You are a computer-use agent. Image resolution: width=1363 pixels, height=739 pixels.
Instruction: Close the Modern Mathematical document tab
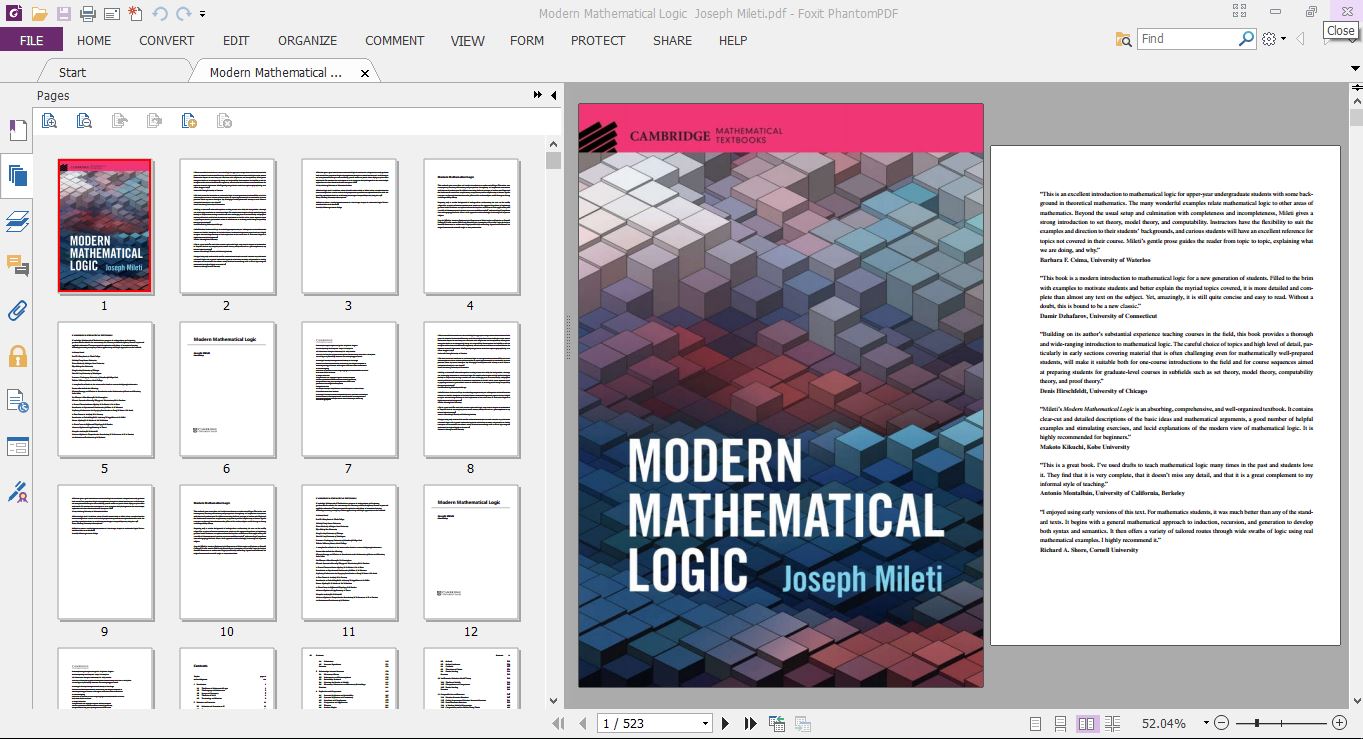pos(365,73)
